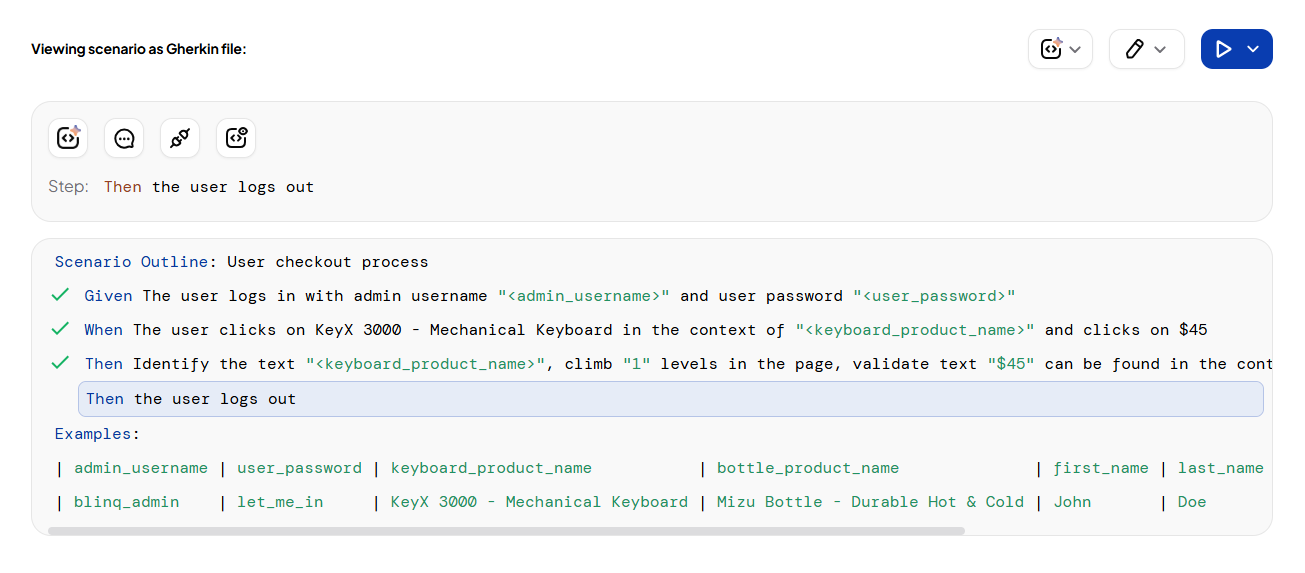The height and width of the screenshot is (573, 1305).
Task: Click the AI code icon in the step toolbar
Action: point(68,138)
